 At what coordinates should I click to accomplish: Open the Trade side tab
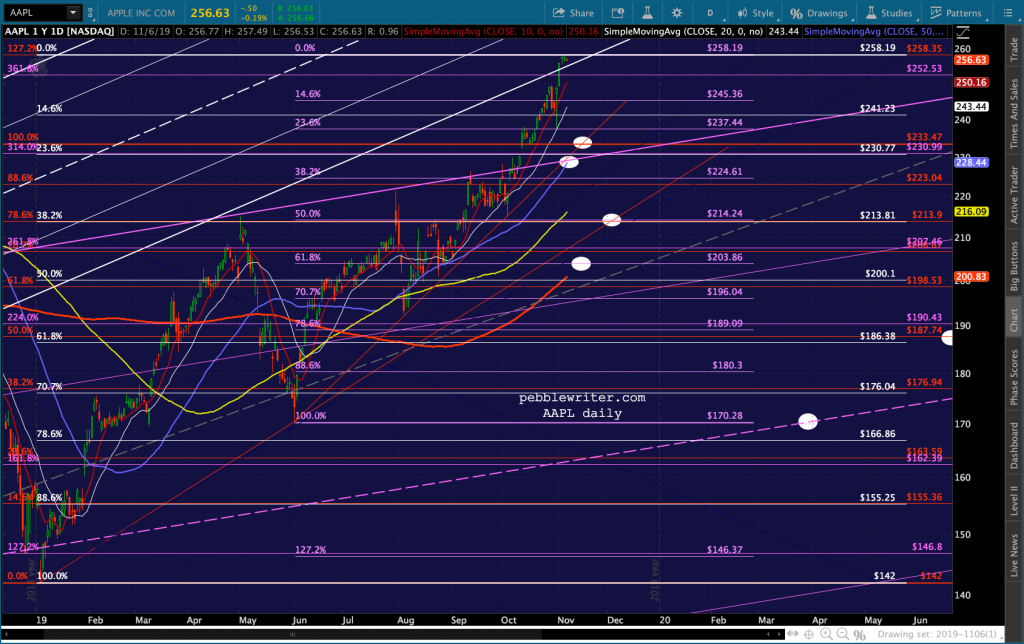[x=1014, y=50]
